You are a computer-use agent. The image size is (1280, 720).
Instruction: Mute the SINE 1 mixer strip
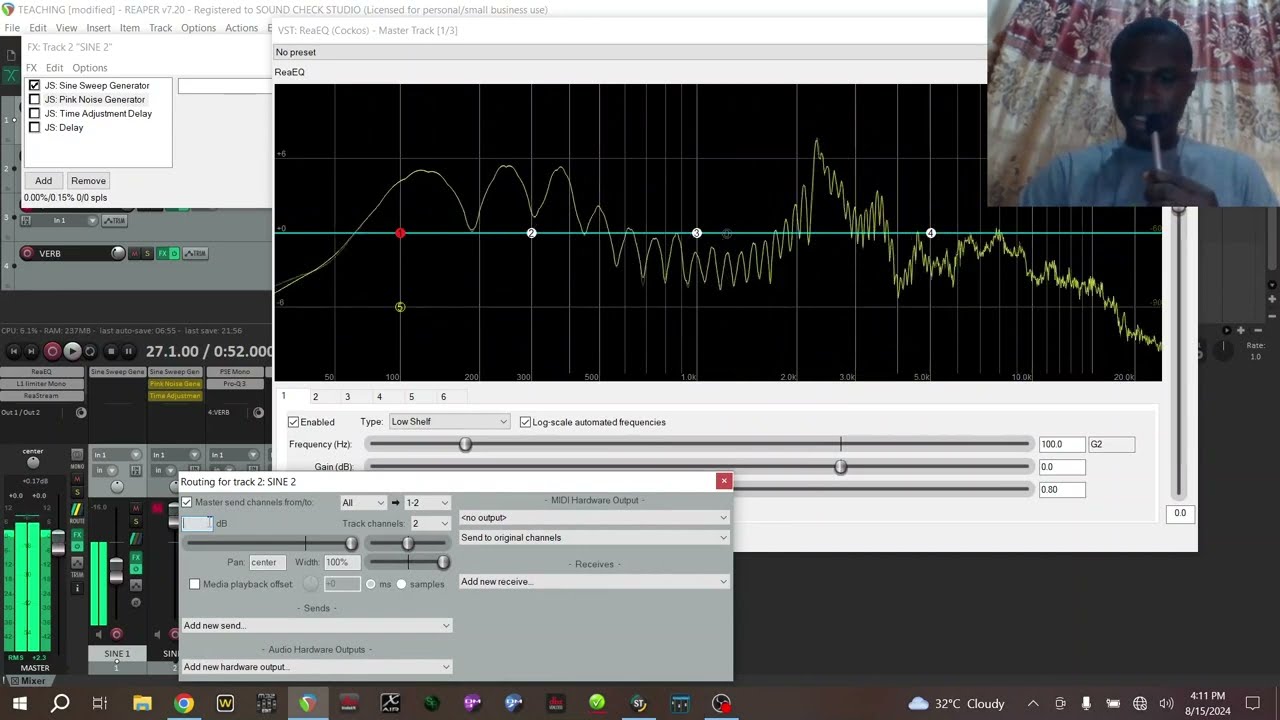(136, 508)
